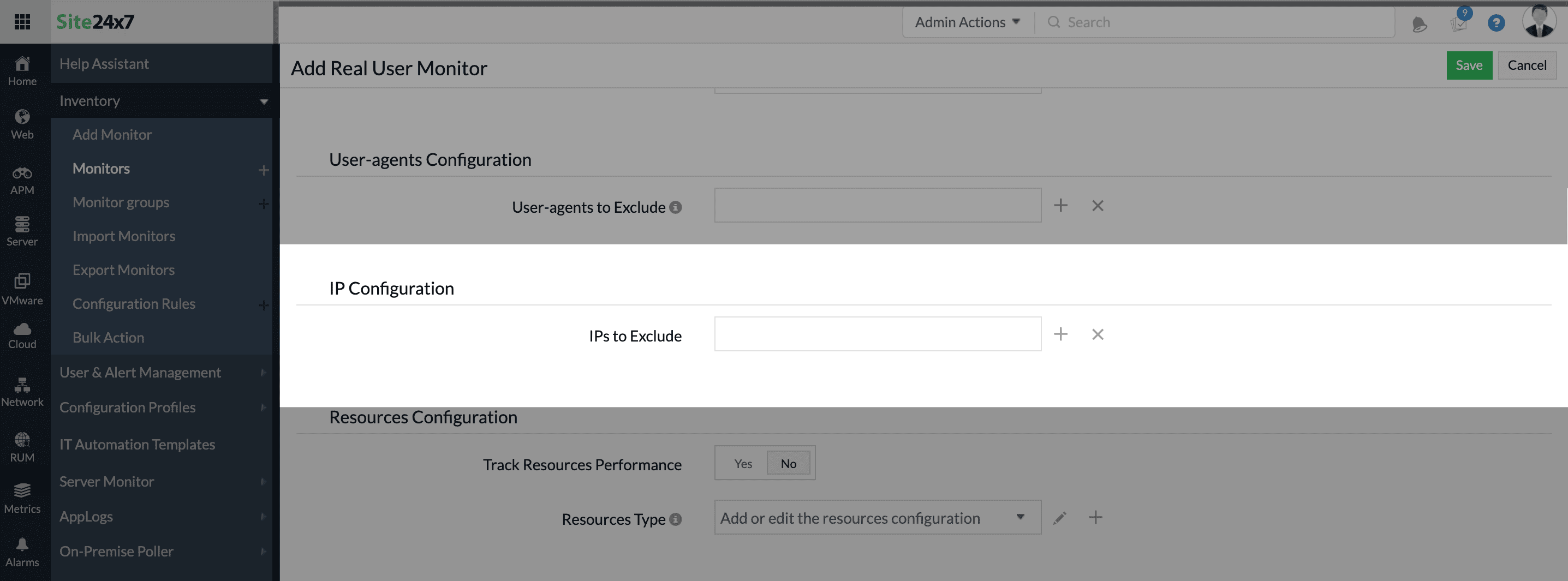Save the Real User Monitor
The width and height of the screenshot is (1568, 581).
(x=1469, y=65)
